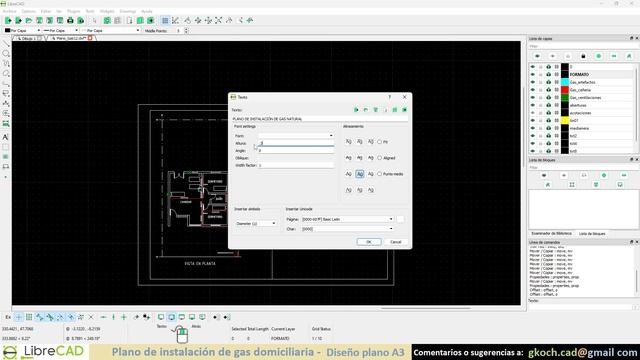
Task: Open the Font dropdown in Texto dialog
Action: coord(296,136)
